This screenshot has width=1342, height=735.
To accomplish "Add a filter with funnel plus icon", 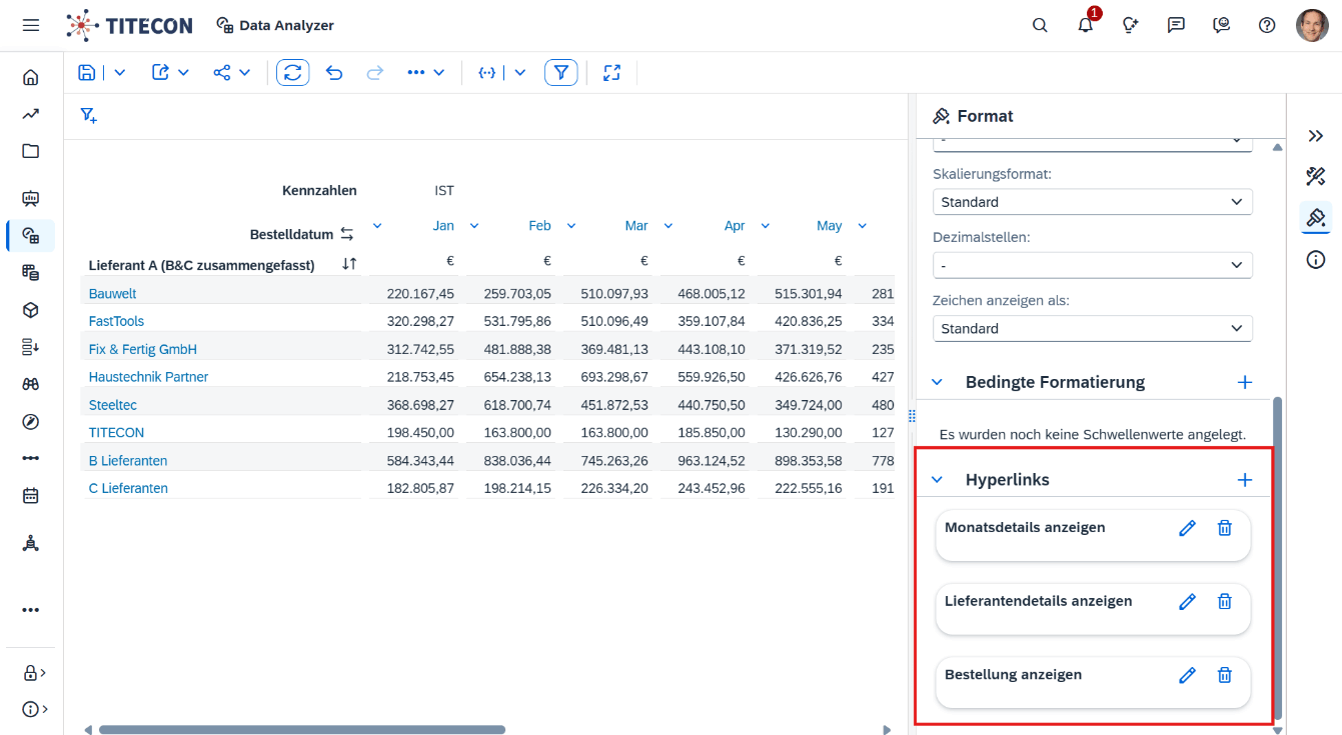I will point(88,116).
